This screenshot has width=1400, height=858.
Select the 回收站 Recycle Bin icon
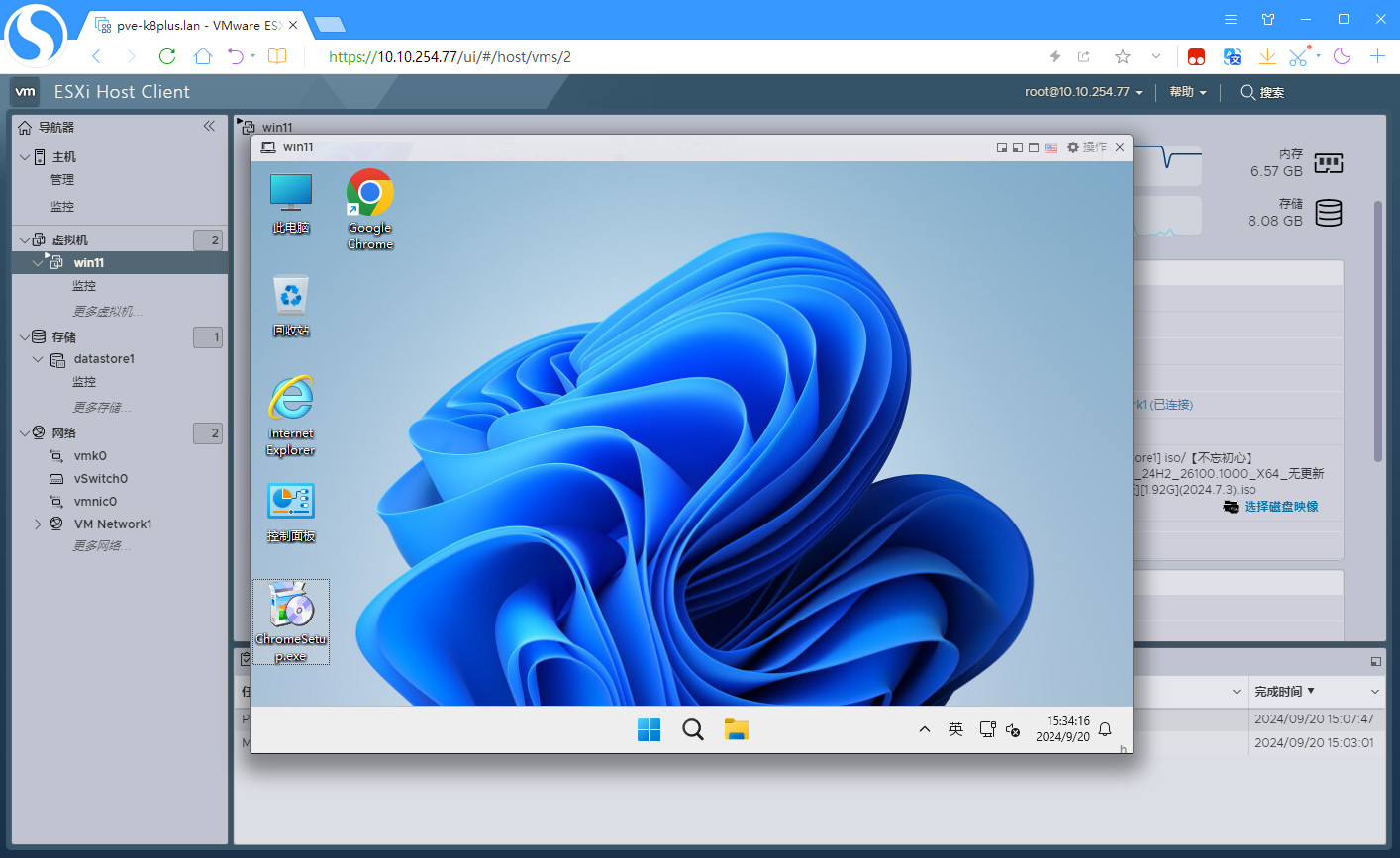291,306
